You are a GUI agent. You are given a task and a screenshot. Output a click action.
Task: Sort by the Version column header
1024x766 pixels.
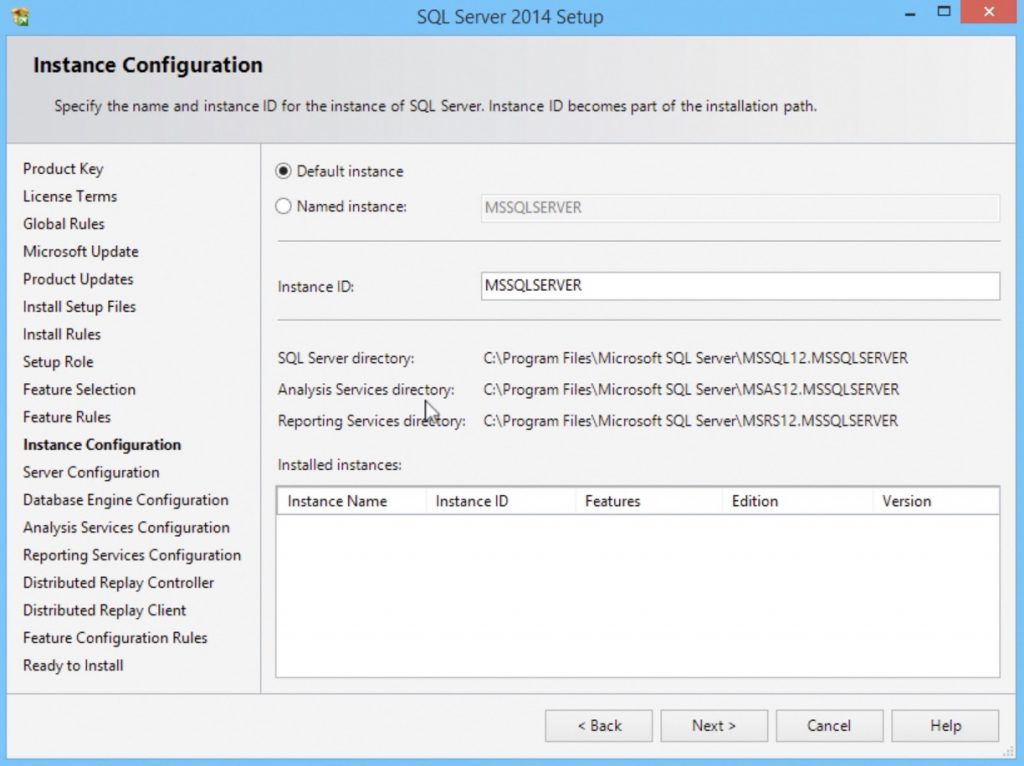(x=936, y=501)
